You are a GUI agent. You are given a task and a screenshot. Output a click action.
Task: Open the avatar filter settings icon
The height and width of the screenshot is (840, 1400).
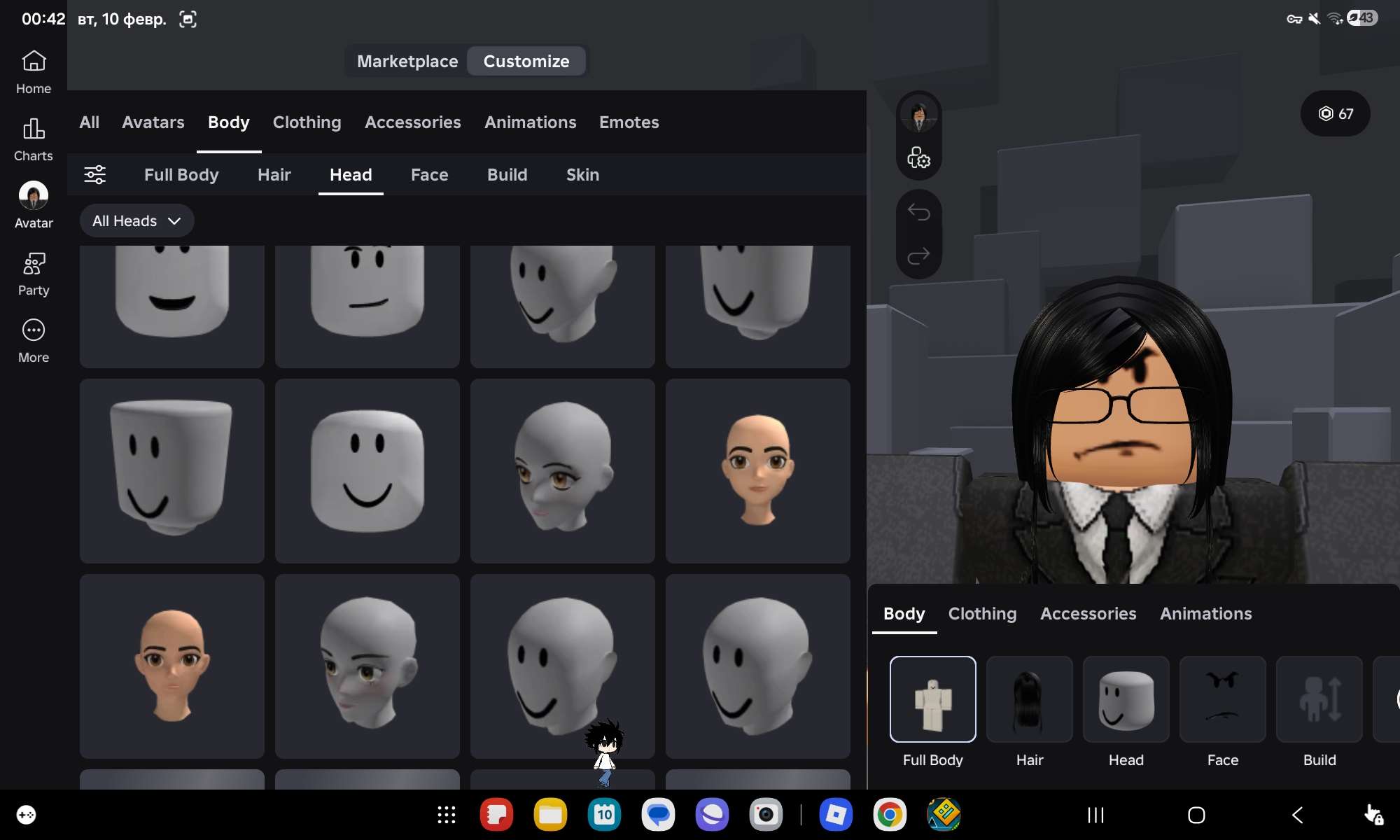[95, 175]
